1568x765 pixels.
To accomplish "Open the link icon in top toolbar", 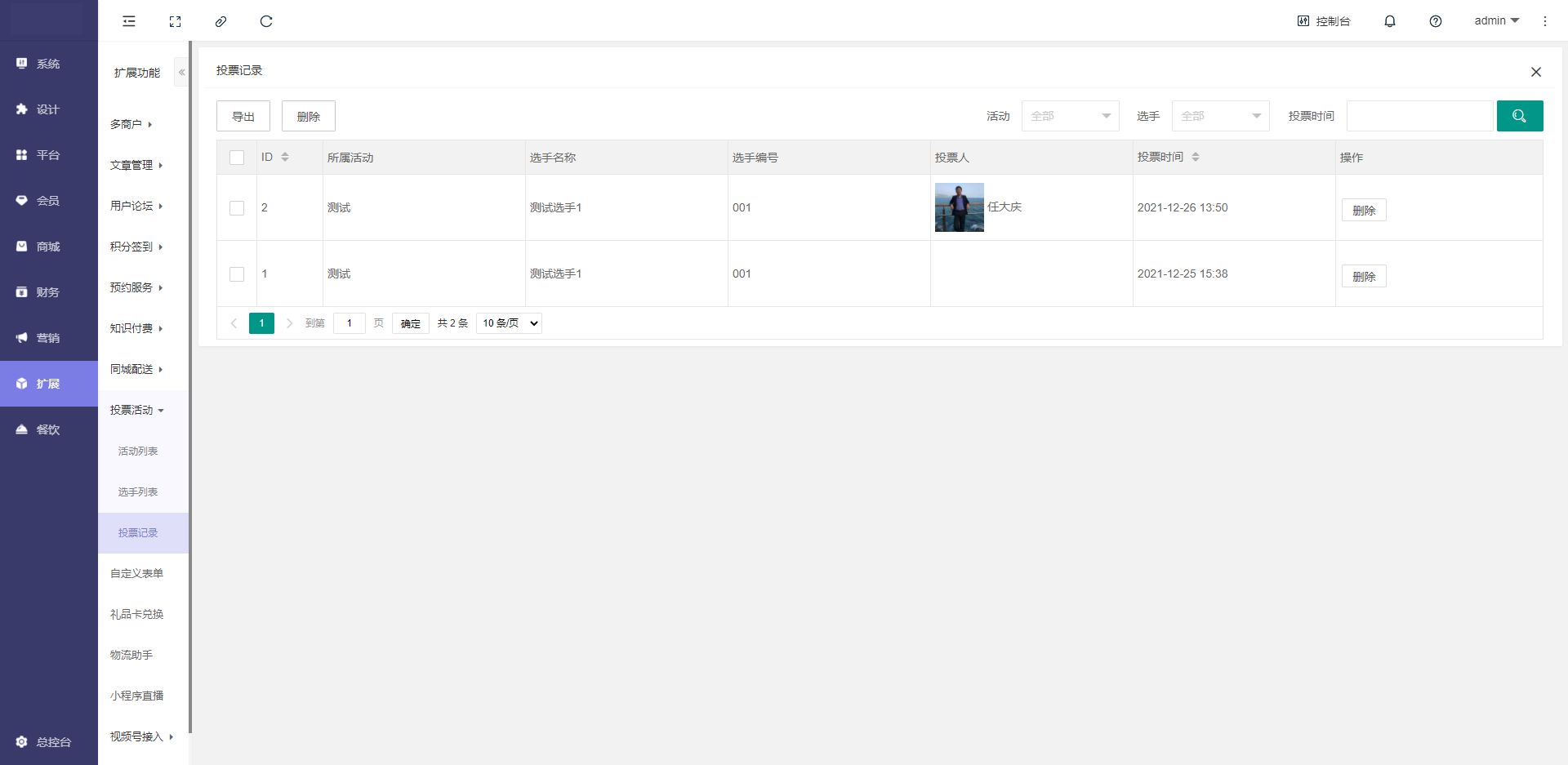I will (x=220, y=21).
